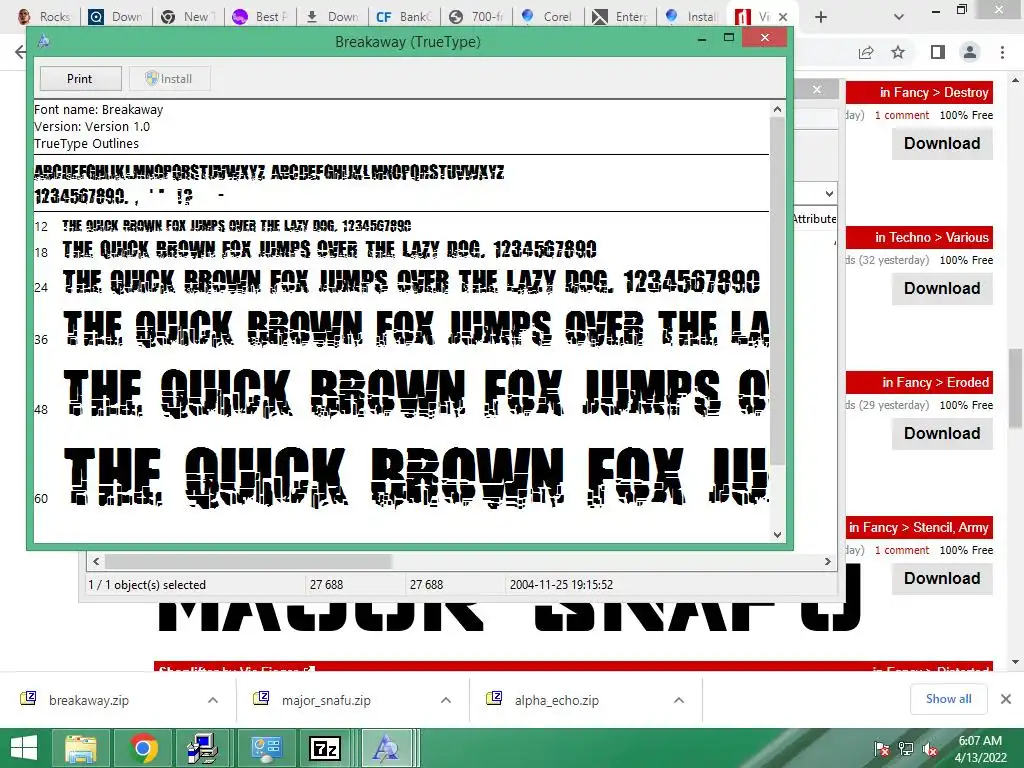
Task: Click the 7-Zip horizontal scrollbar left arrow
Action: pos(97,562)
